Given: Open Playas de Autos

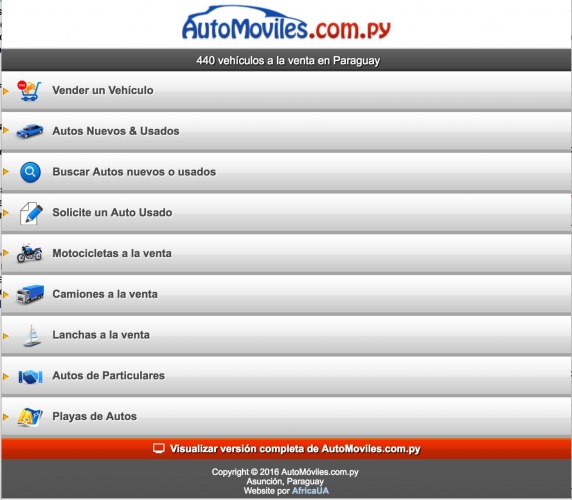Looking at the screenshot, I should (x=286, y=417).
